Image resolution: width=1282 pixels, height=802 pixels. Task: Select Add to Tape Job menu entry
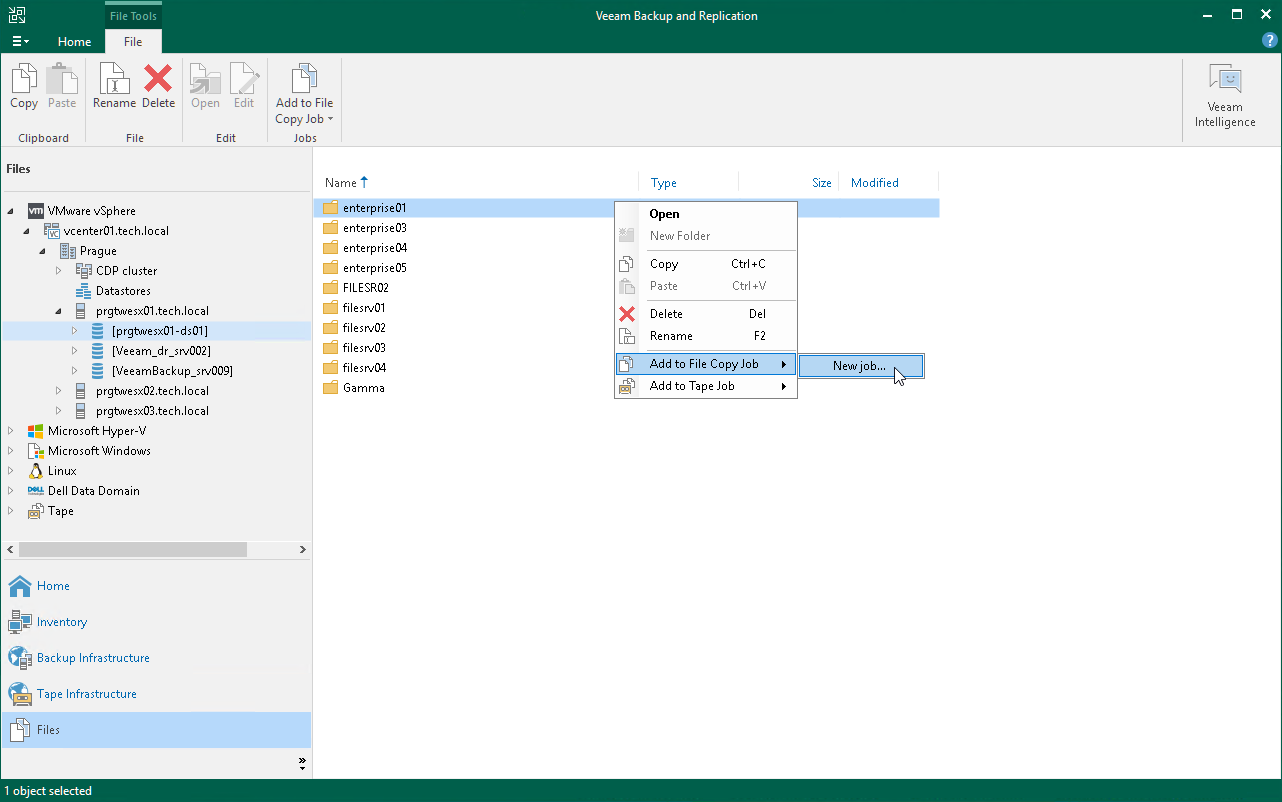[706, 386]
